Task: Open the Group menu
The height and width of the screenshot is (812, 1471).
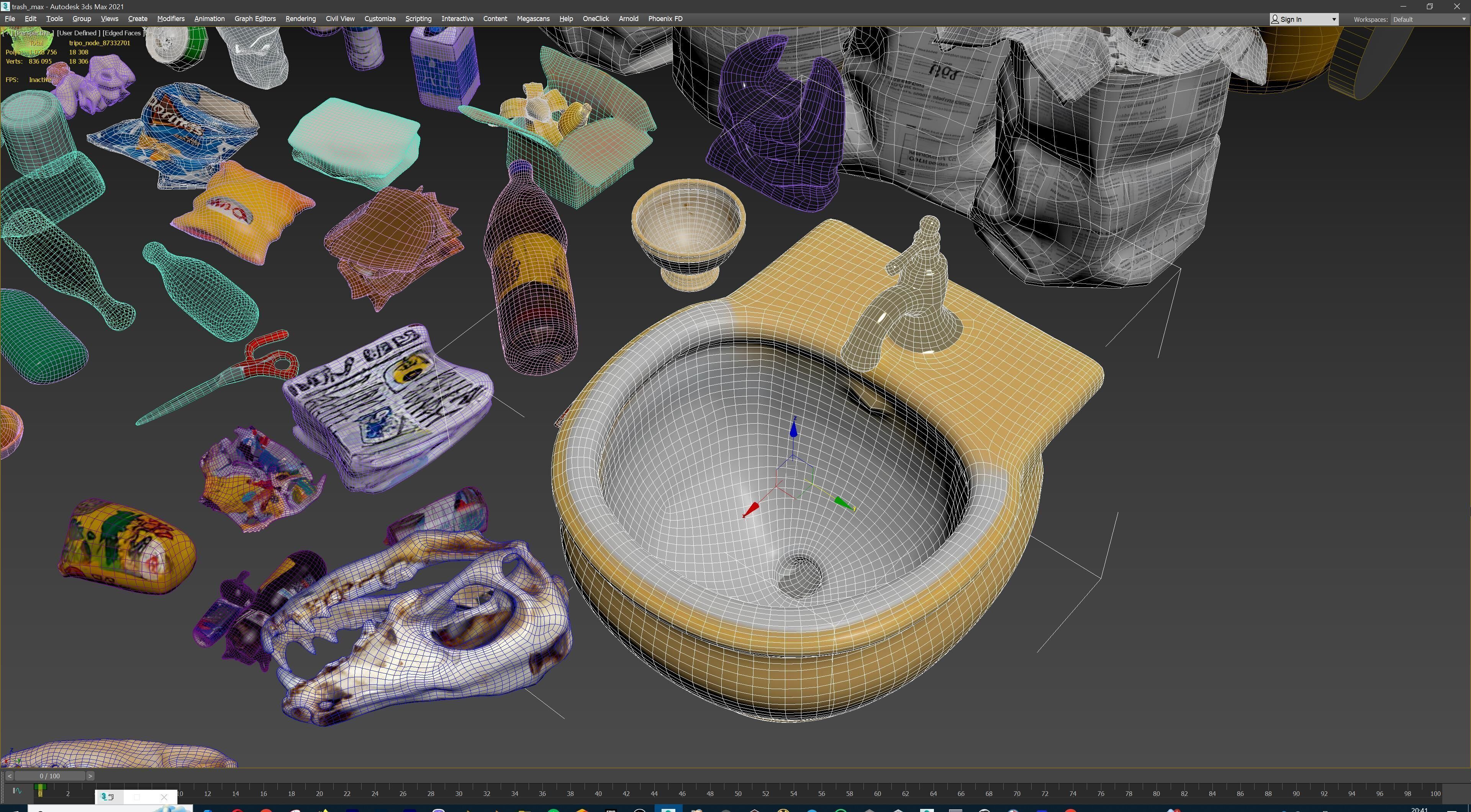Action: pyautogui.click(x=82, y=19)
